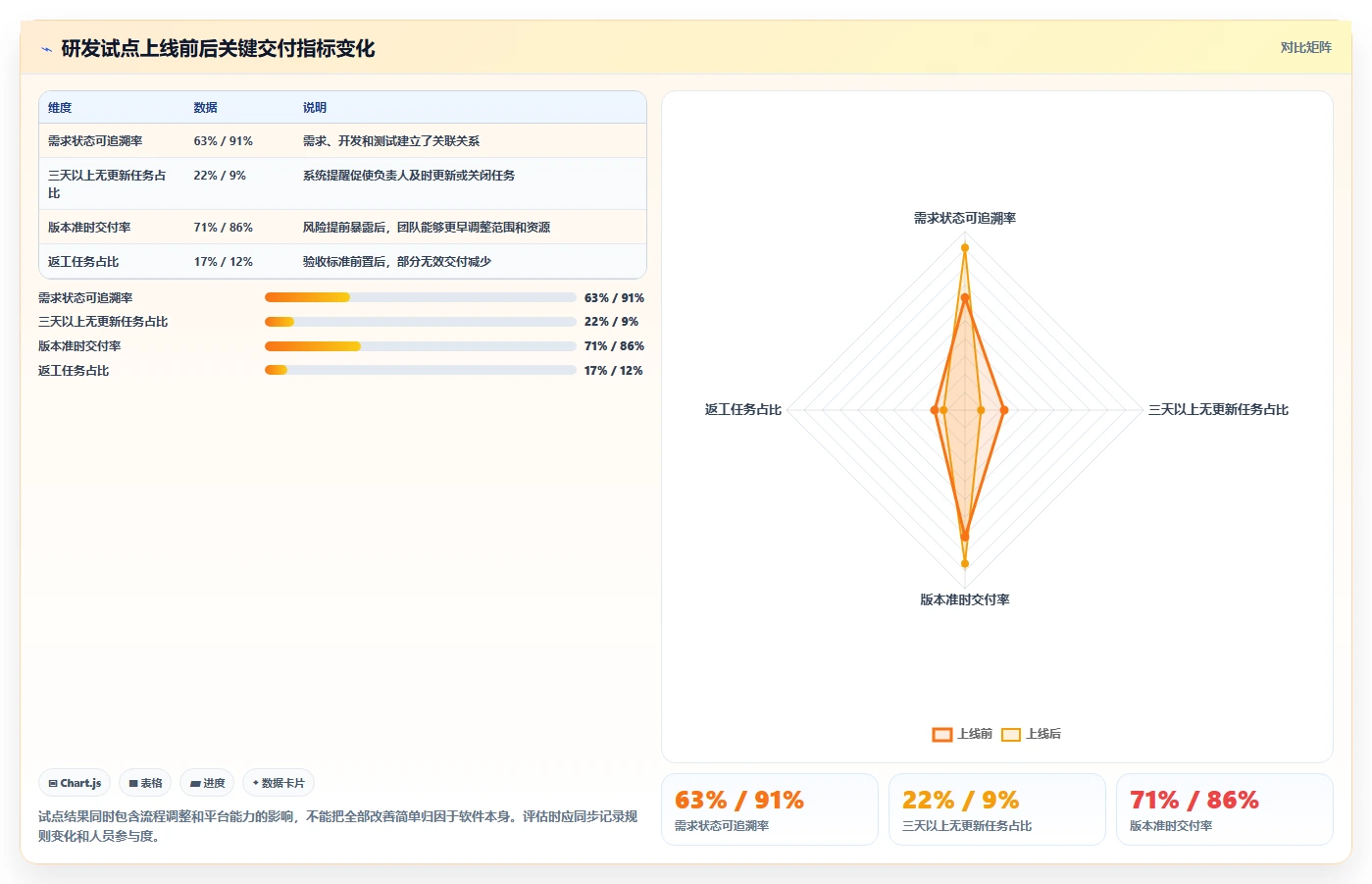Click radar axis label 版本准时交付率

point(965,599)
